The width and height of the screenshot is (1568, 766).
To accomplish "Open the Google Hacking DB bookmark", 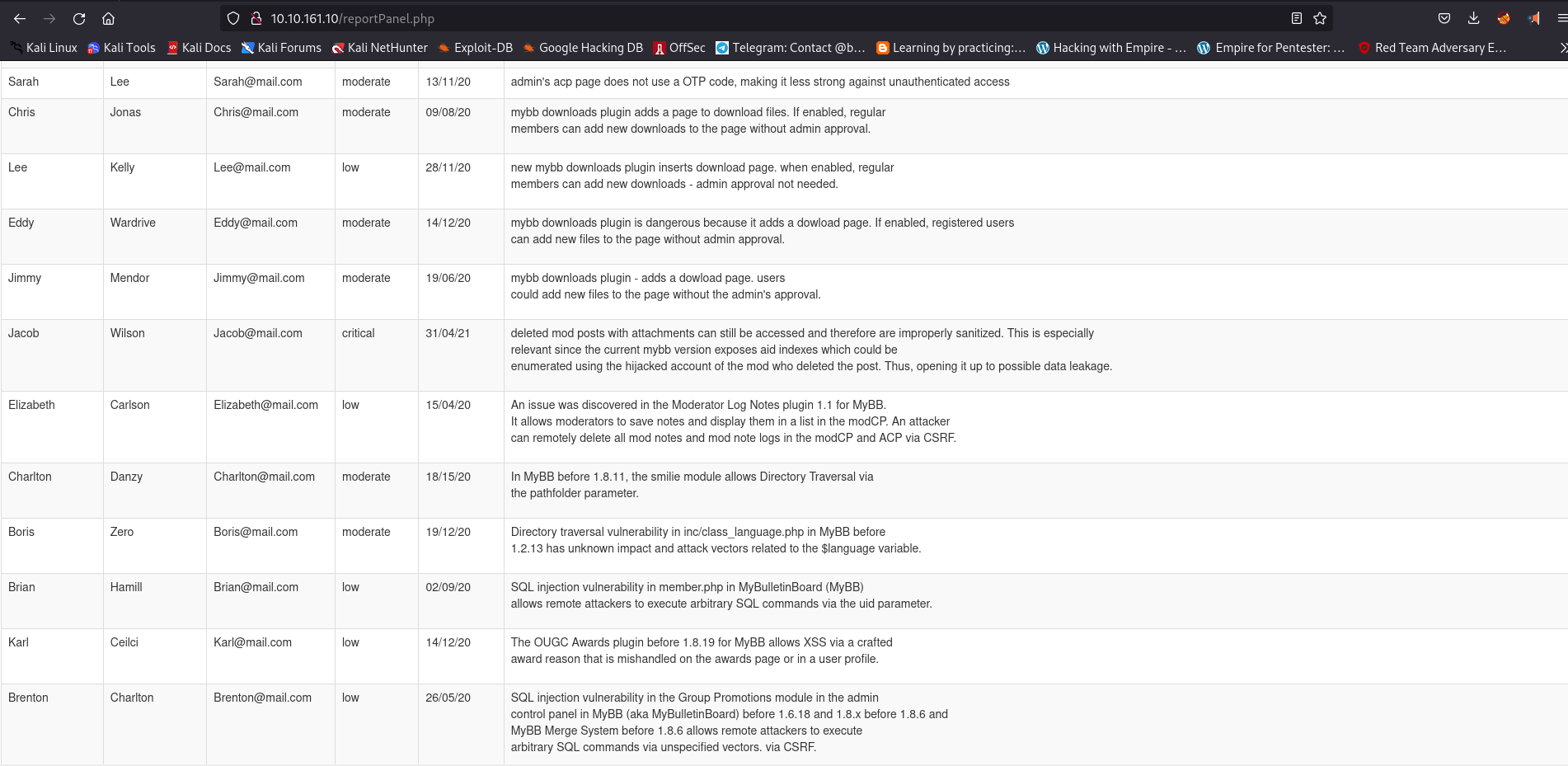I will click(582, 48).
